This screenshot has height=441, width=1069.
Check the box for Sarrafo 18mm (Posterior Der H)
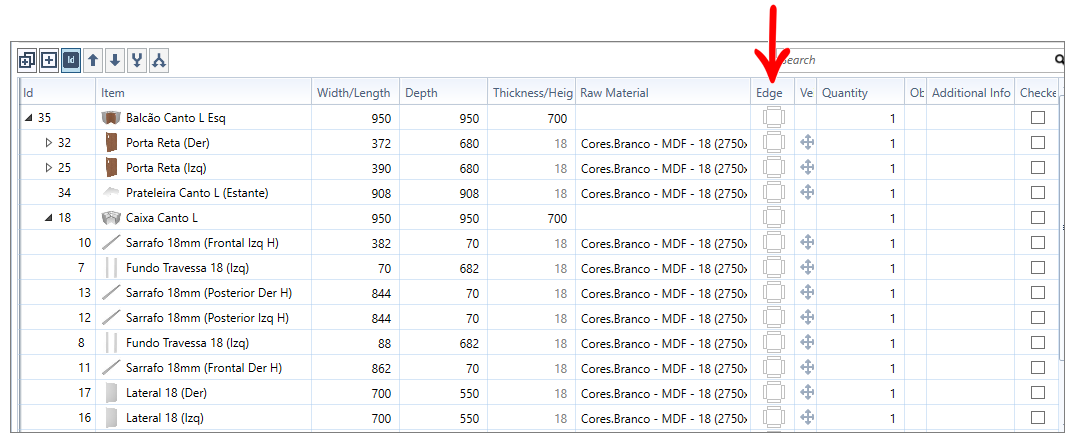click(1037, 292)
